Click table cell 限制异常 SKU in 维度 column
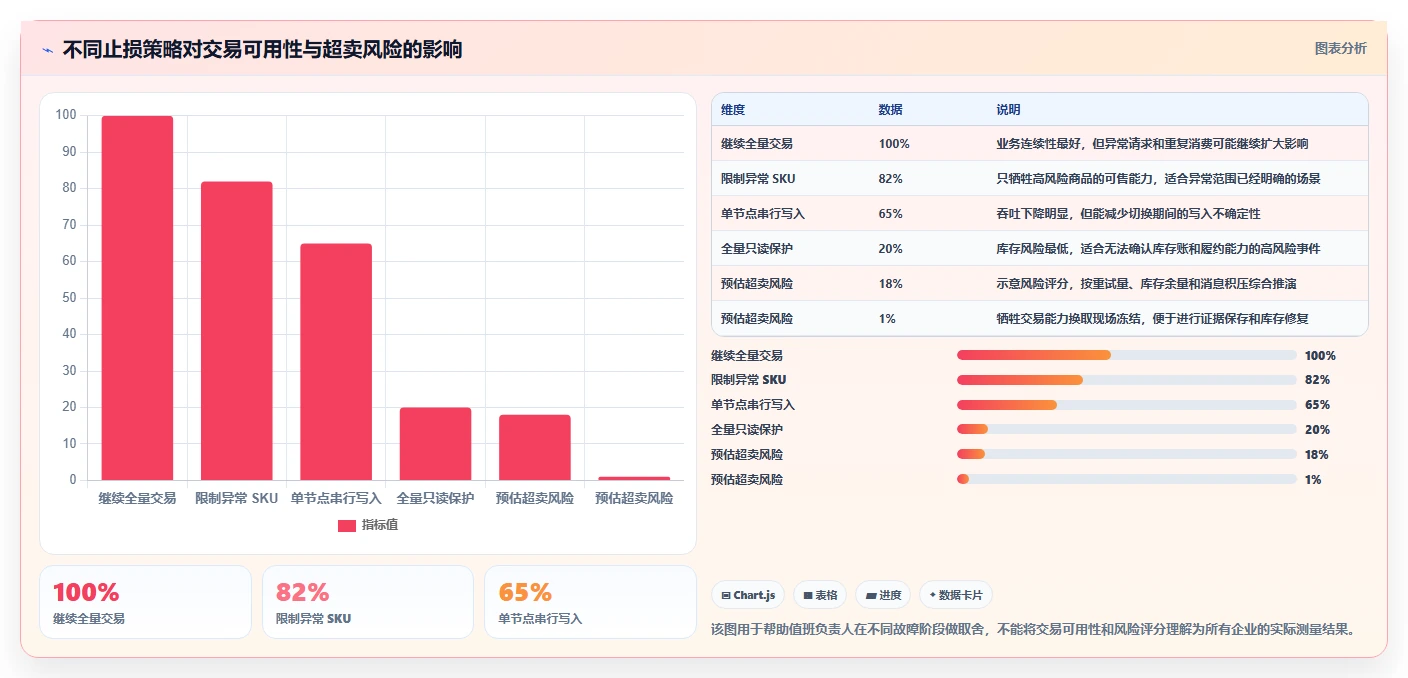Screen dimensions: 1408x678 point(758,179)
